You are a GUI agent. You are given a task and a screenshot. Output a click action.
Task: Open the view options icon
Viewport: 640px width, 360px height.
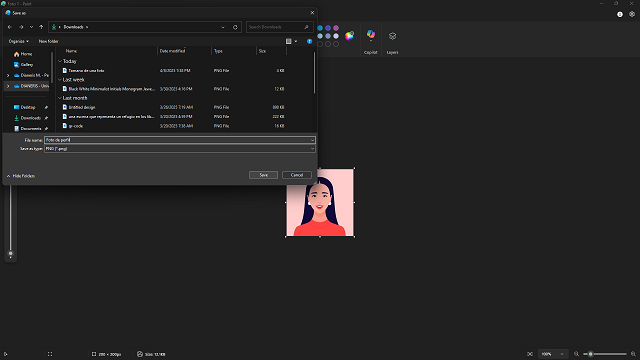tap(289, 41)
